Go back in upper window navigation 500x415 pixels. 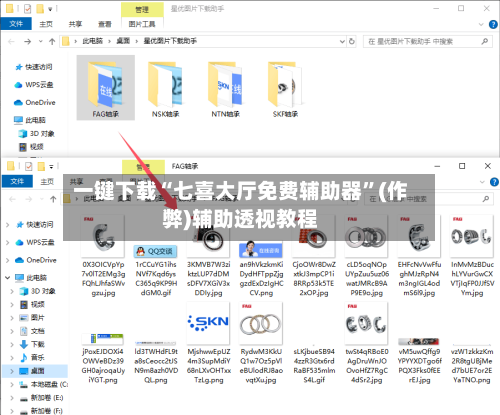11,42
